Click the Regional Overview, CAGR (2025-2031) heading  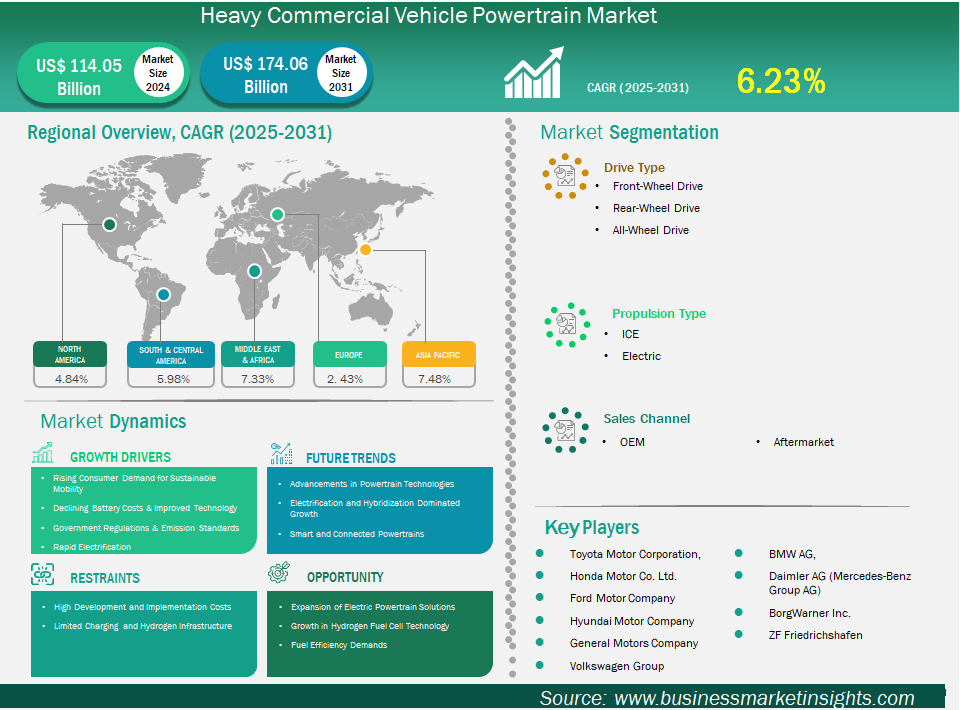(x=179, y=132)
